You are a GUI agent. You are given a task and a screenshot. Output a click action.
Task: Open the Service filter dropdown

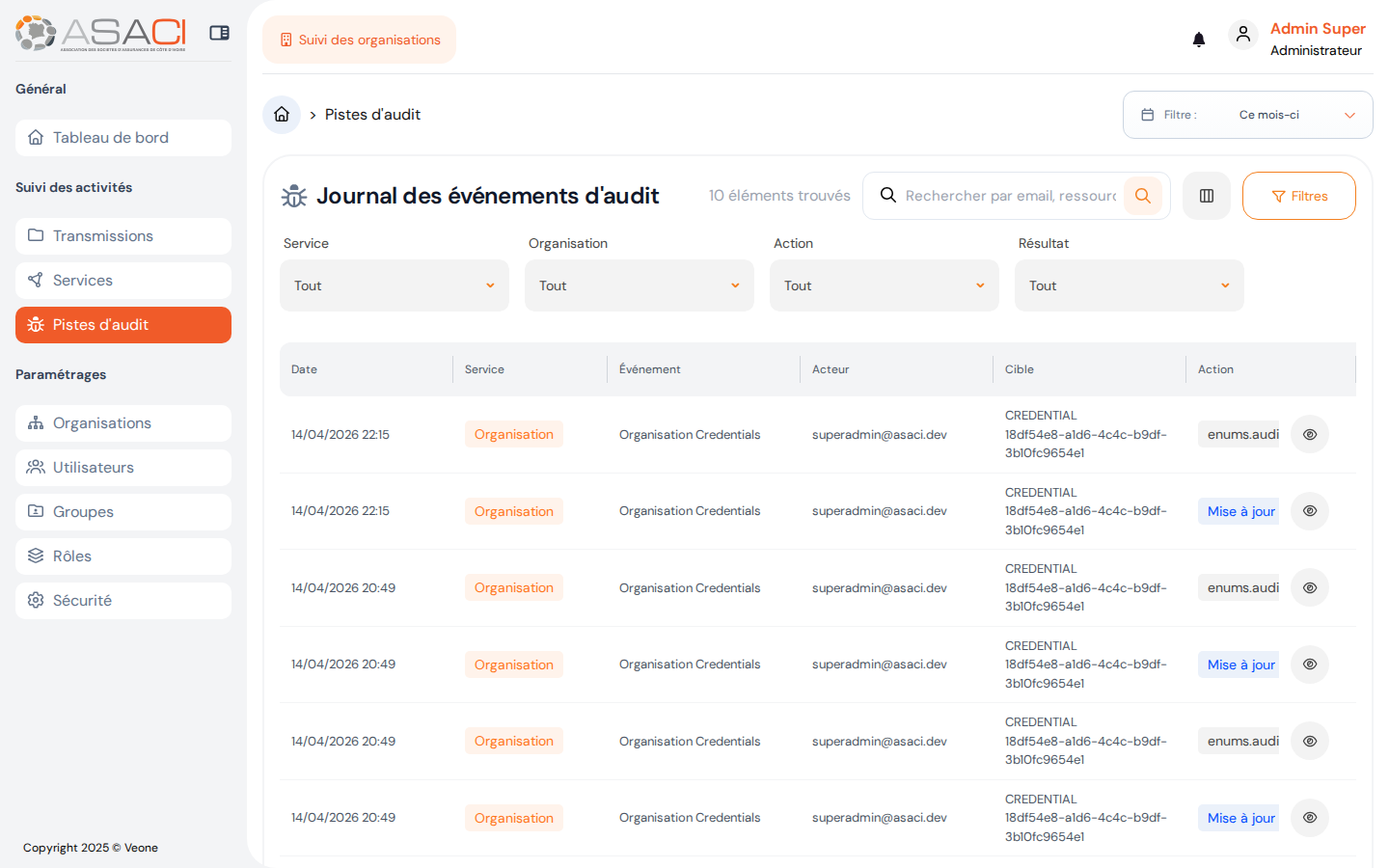point(394,285)
